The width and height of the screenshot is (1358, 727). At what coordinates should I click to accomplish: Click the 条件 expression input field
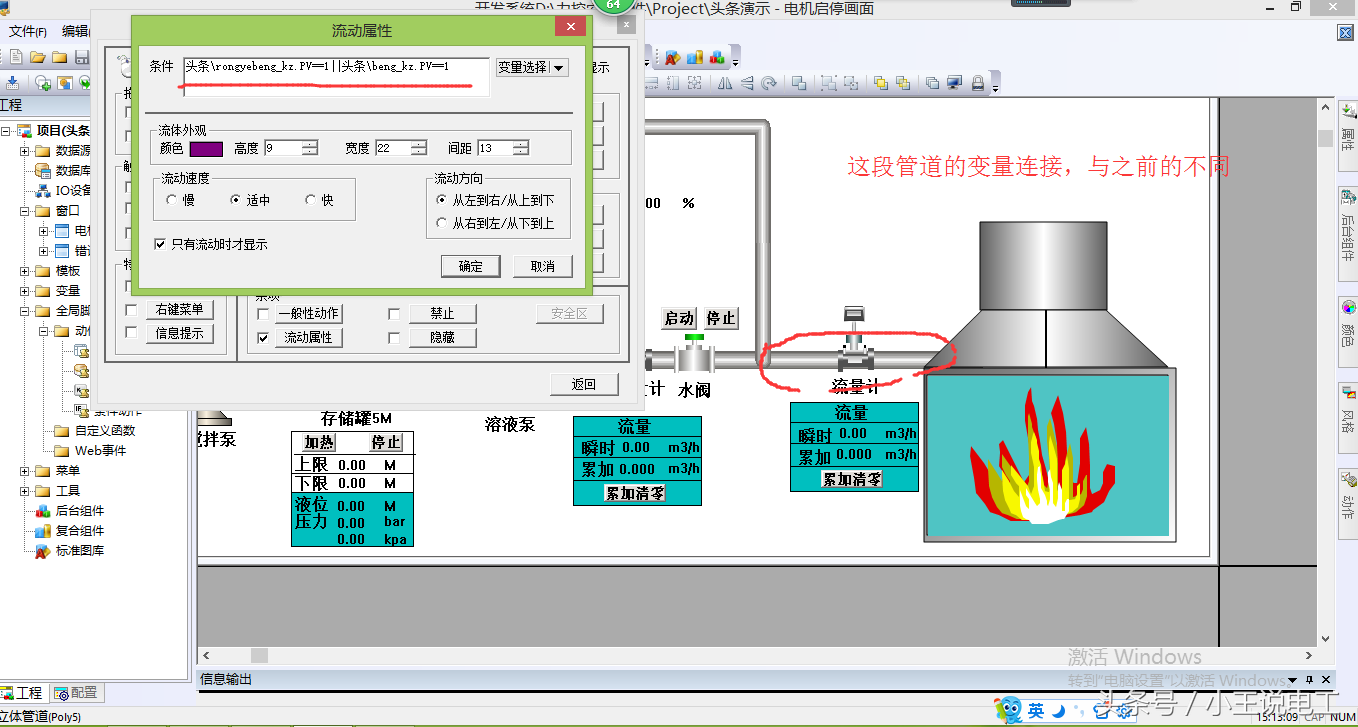tap(336, 77)
